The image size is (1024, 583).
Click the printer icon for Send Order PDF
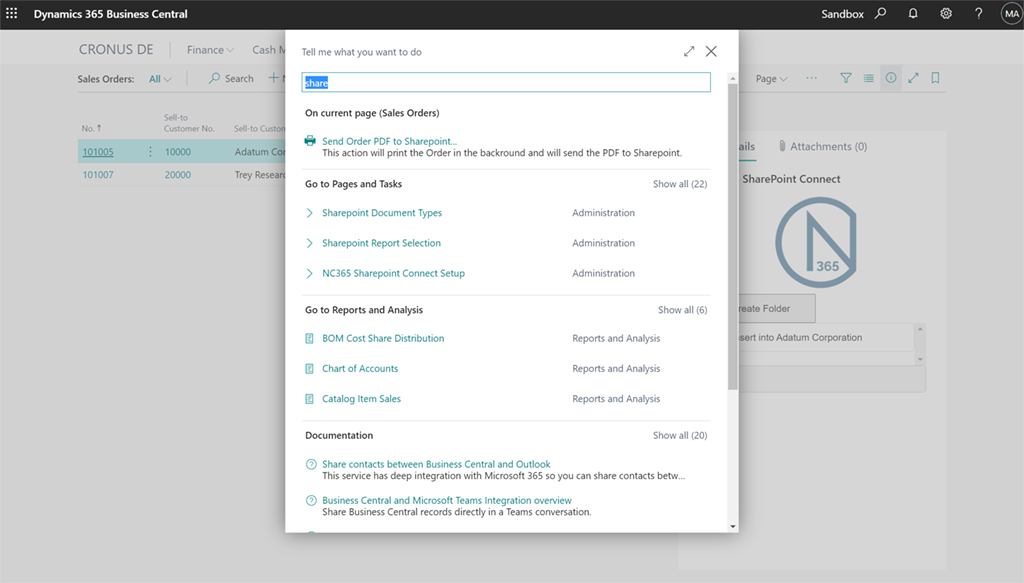pyautogui.click(x=310, y=140)
